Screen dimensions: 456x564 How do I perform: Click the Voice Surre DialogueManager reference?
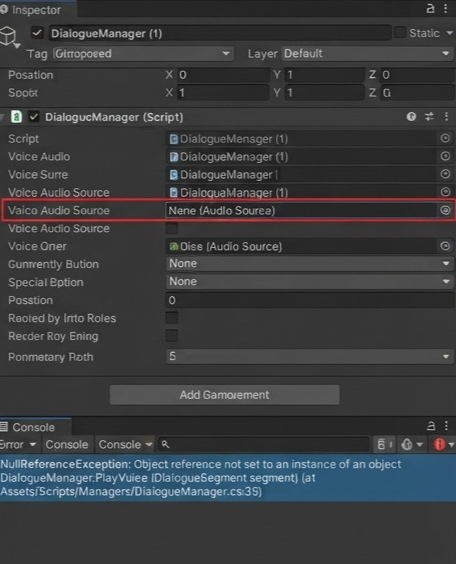tap(301, 175)
